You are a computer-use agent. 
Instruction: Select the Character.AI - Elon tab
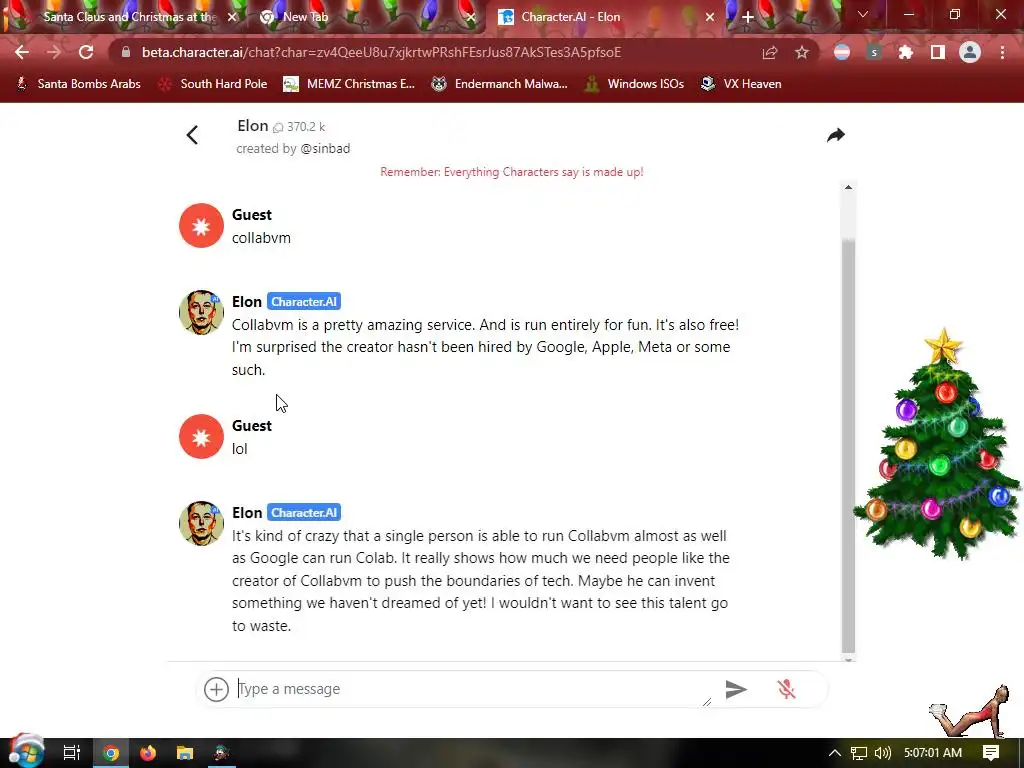[x=570, y=17]
